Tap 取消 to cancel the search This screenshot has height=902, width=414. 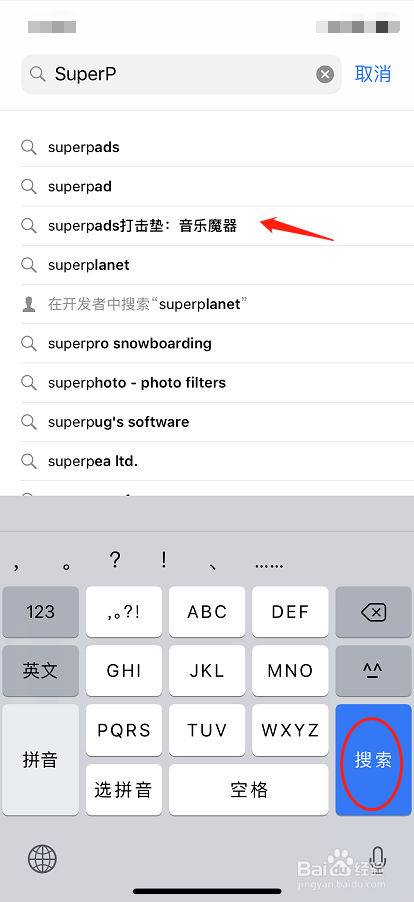point(373,74)
